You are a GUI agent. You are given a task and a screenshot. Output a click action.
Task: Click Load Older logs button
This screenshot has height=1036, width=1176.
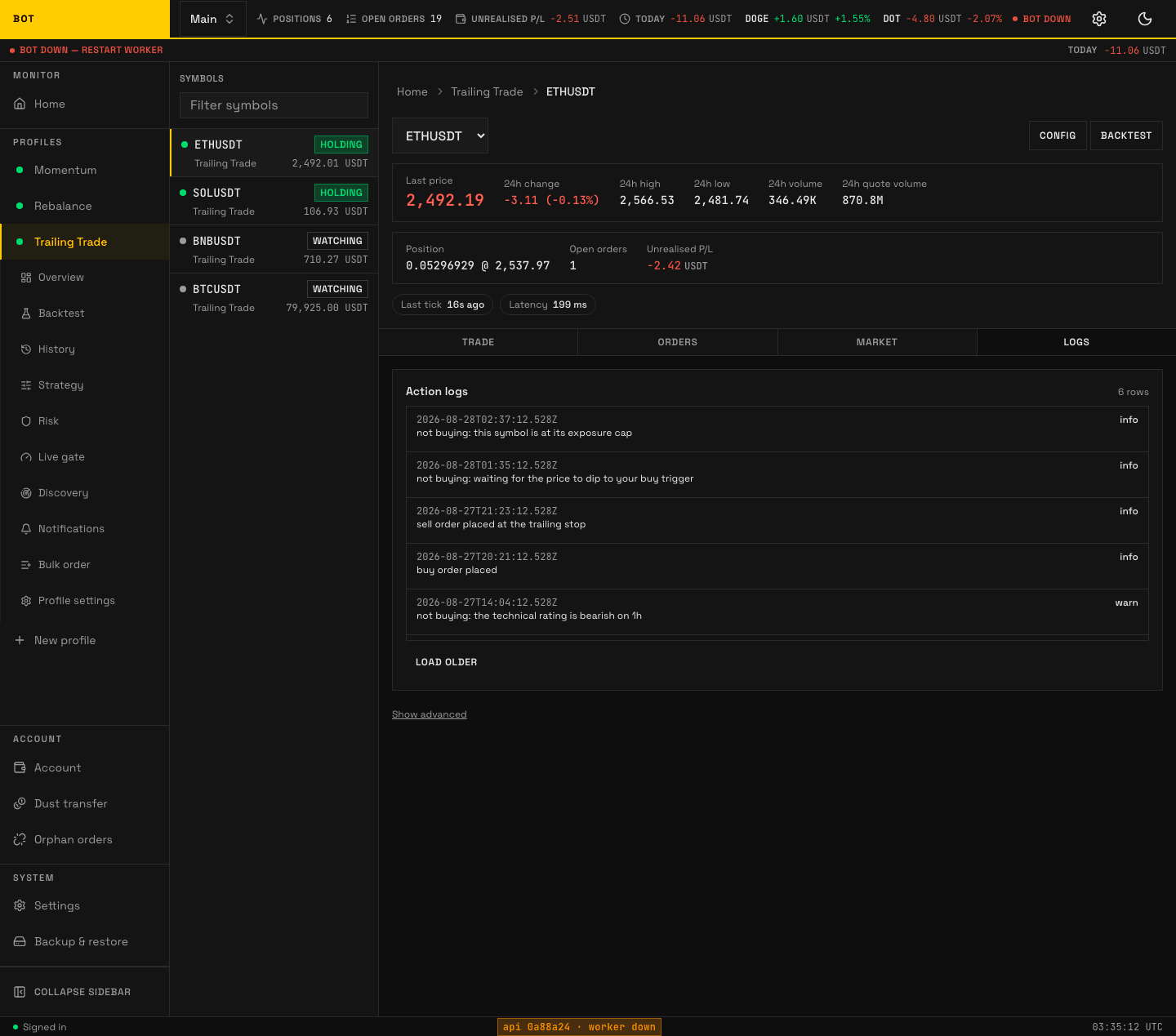tap(446, 662)
